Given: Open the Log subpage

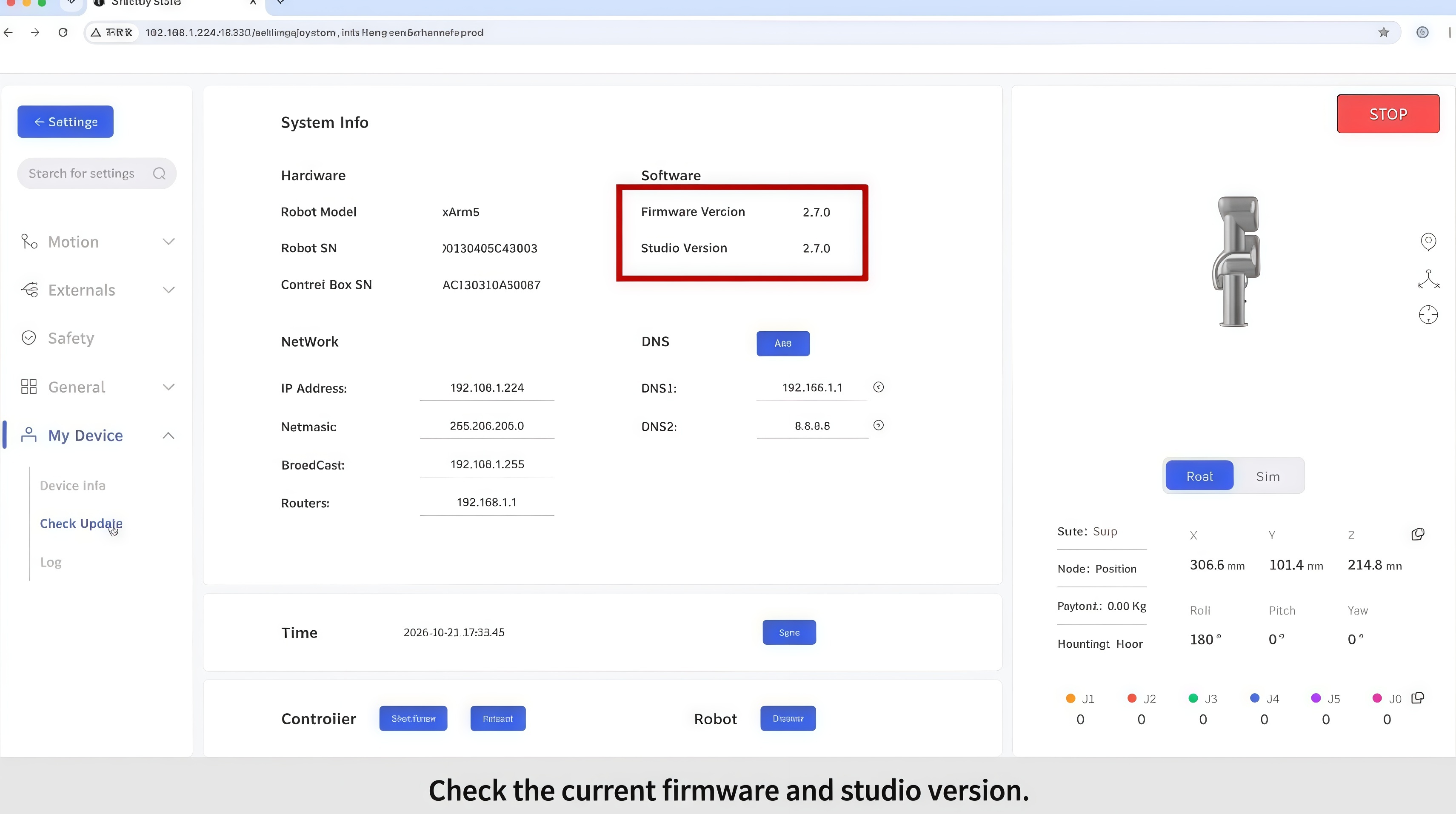Looking at the screenshot, I should (x=51, y=563).
